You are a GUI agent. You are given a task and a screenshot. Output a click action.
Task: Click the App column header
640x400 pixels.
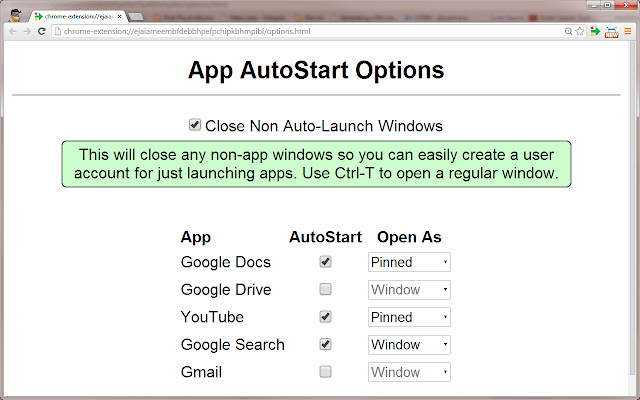196,238
